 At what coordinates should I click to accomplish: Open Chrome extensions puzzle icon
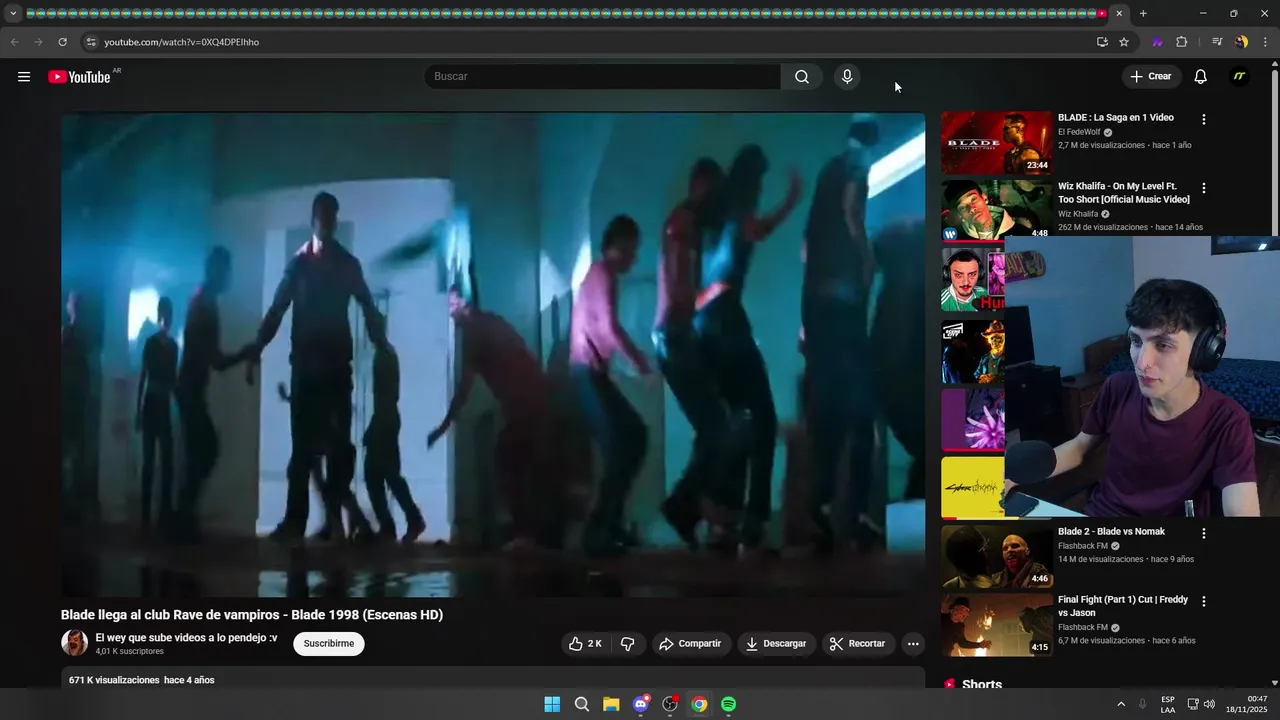[x=1181, y=42]
